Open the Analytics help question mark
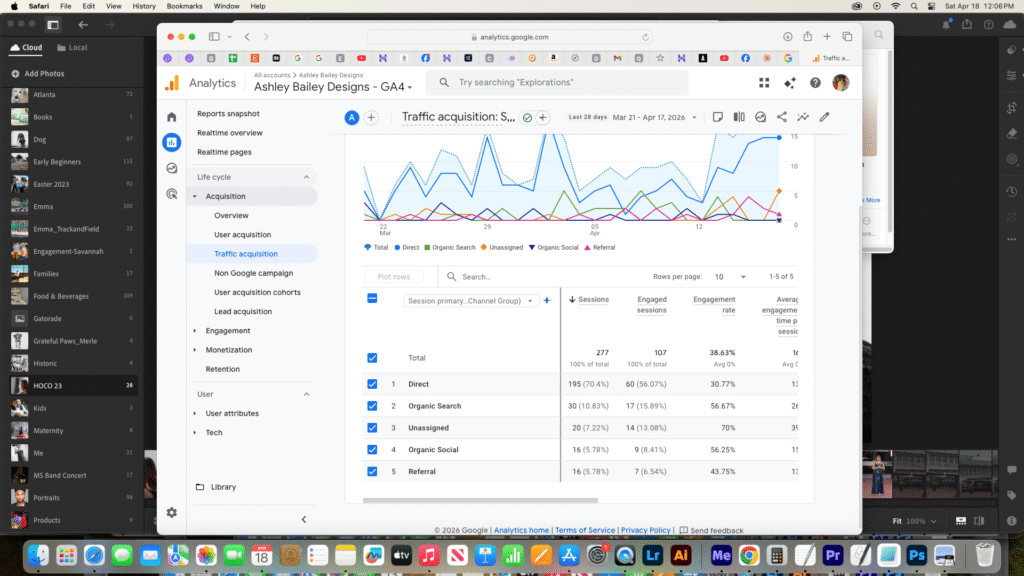Viewport: 1024px width, 576px height. pyautogui.click(x=815, y=83)
